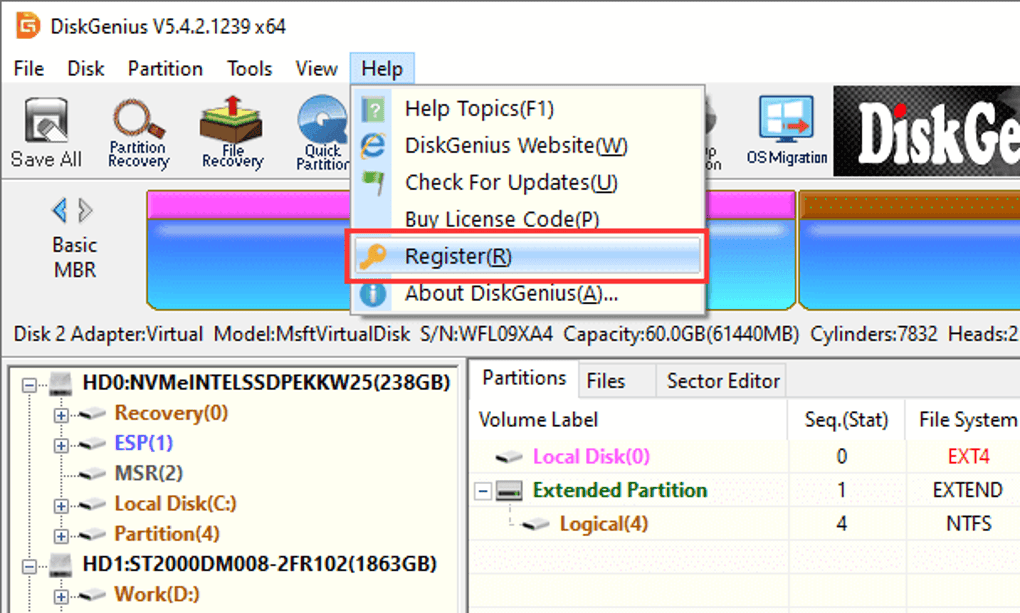
Task: Collapse the HD0 NVMe disk tree node
Action: click(x=29, y=385)
